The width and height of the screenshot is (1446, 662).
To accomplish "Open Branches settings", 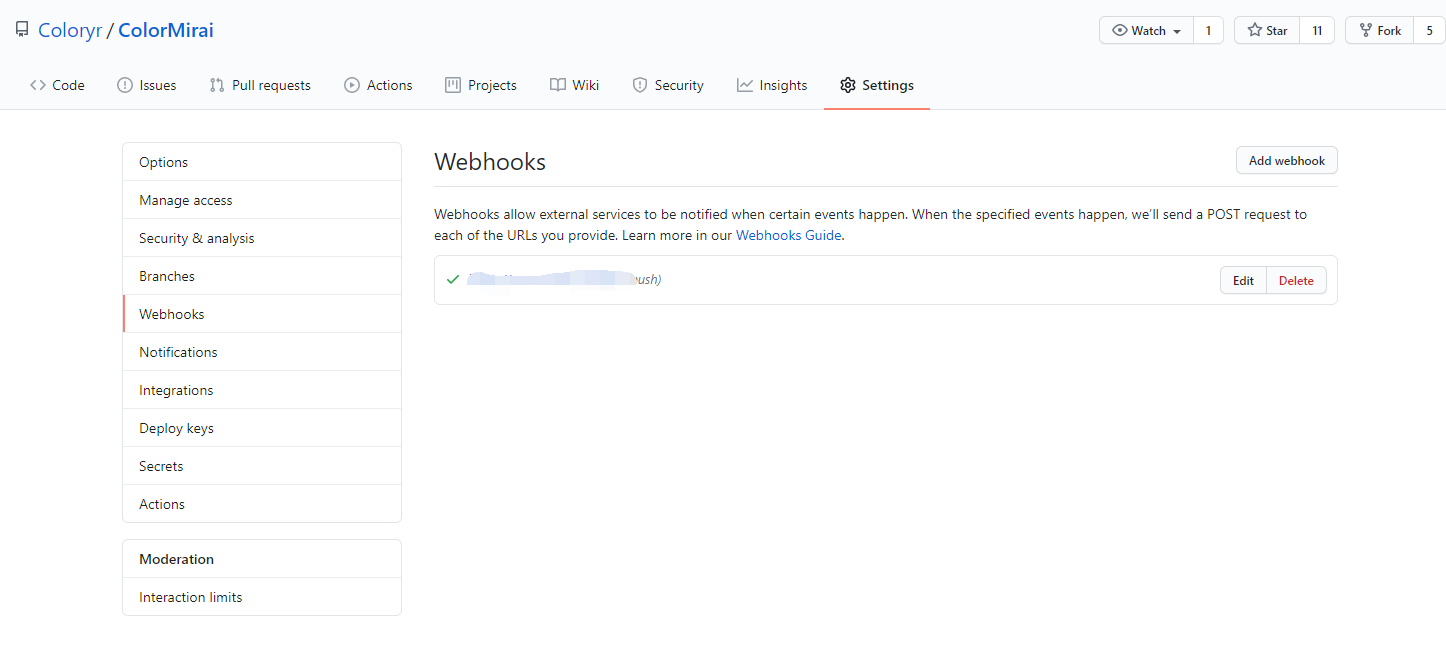I will point(262,276).
